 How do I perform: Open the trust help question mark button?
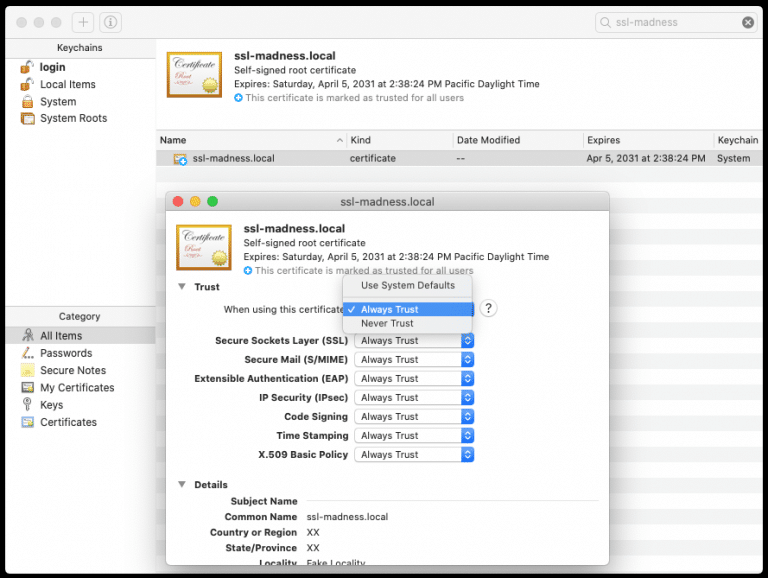[x=488, y=309]
